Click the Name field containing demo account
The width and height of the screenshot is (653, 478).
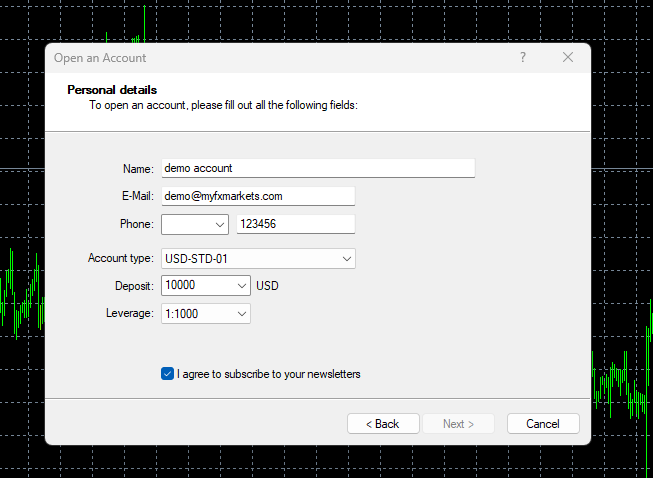tap(317, 168)
